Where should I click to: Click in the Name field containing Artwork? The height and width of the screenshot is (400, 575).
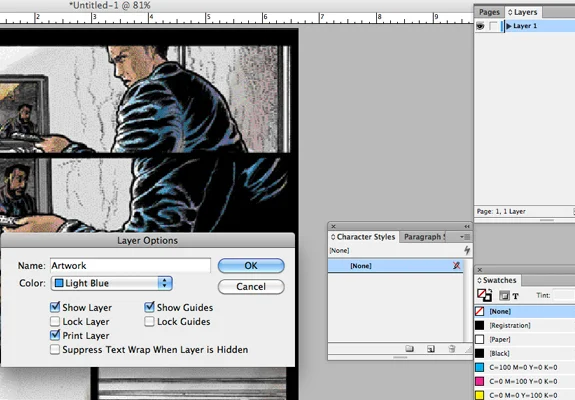130,265
